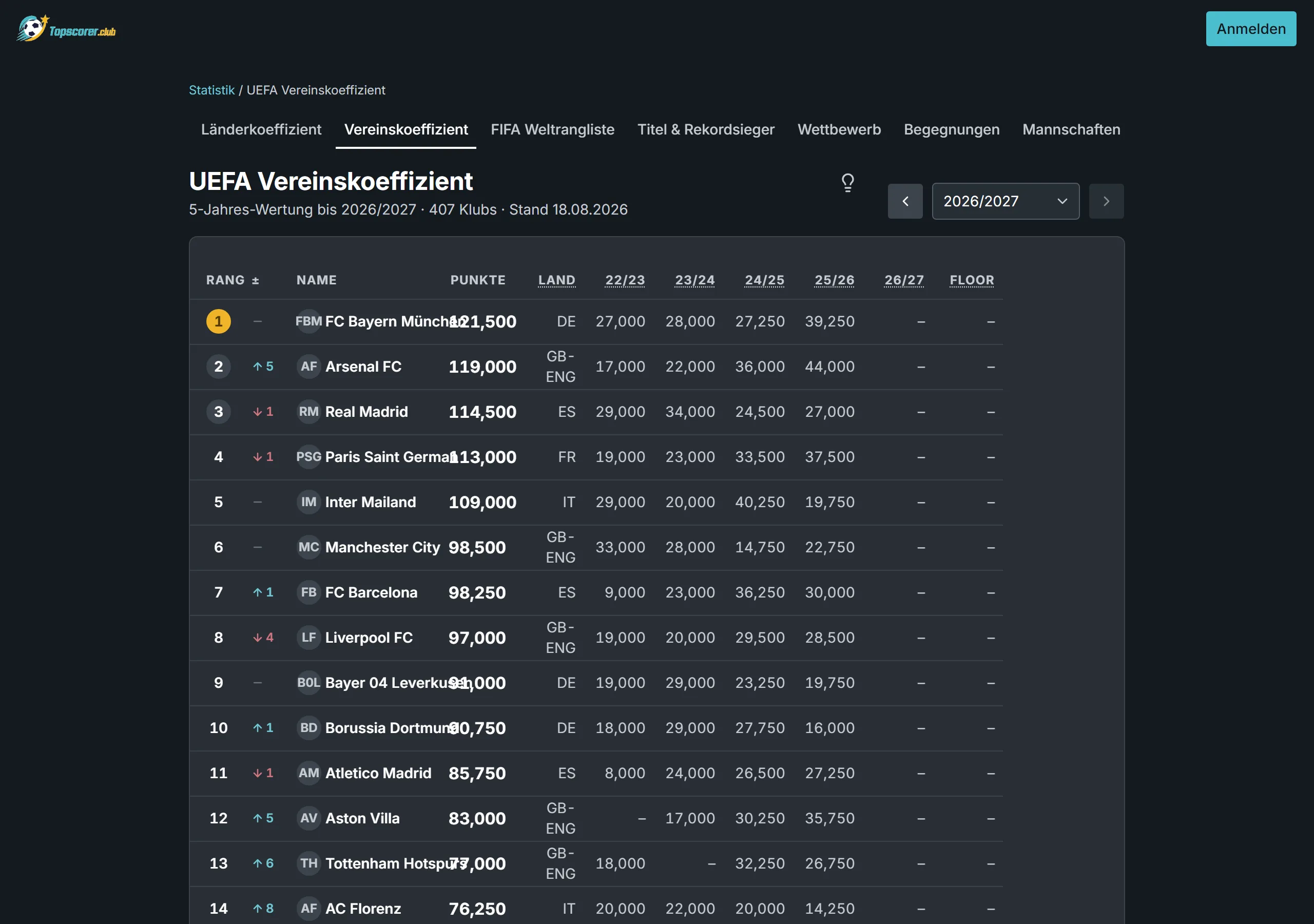This screenshot has width=1314, height=924.
Task: Switch to the Länderkoeffizient tab
Action: click(261, 129)
